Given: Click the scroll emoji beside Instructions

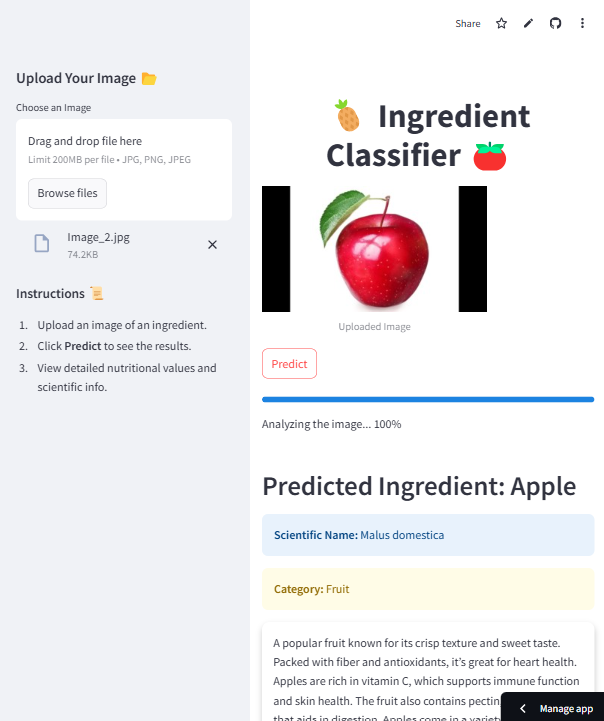Looking at the screenshot, I should coord(97,293).
